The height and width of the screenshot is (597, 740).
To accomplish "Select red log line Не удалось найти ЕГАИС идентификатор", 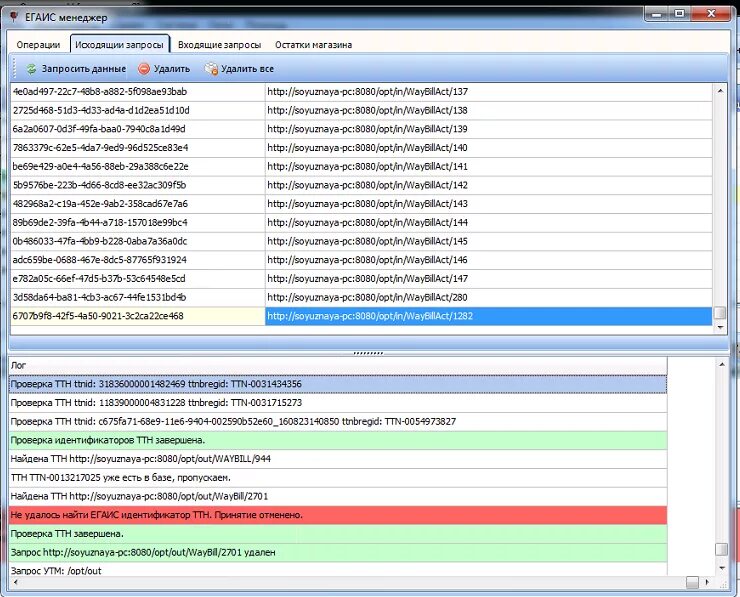I will [x=338, y=515].
